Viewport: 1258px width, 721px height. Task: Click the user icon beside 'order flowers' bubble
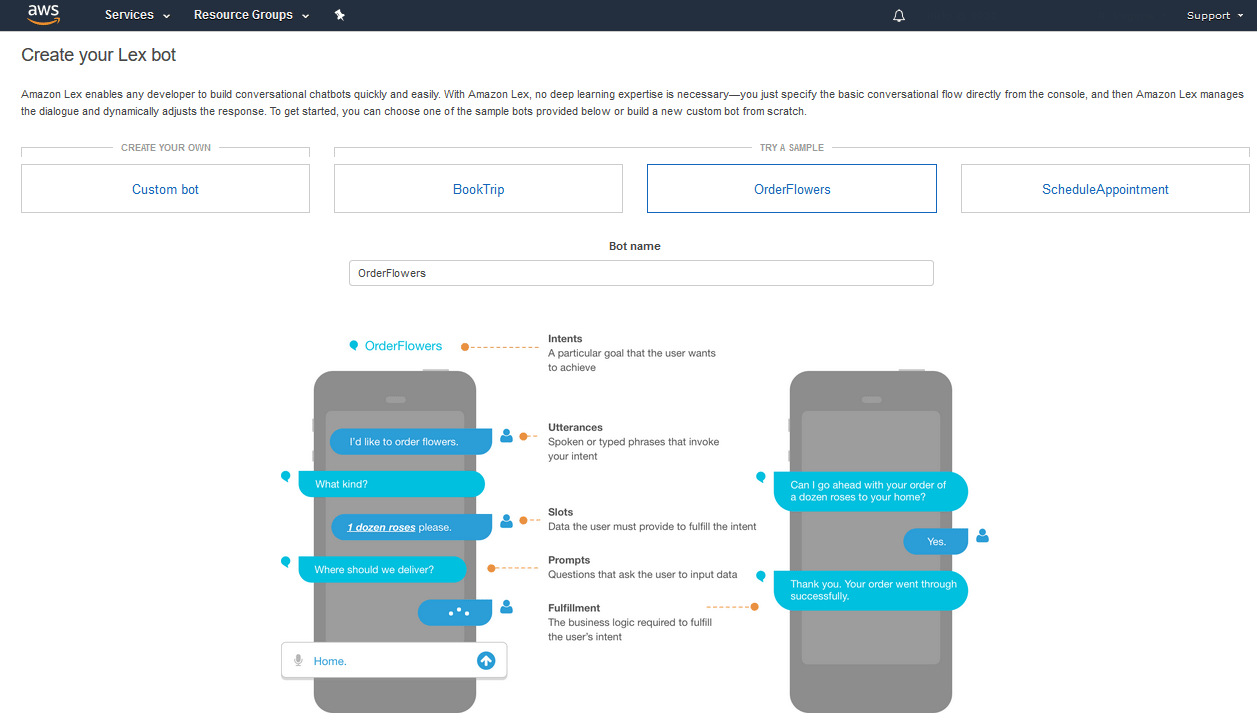click(507, 435)
